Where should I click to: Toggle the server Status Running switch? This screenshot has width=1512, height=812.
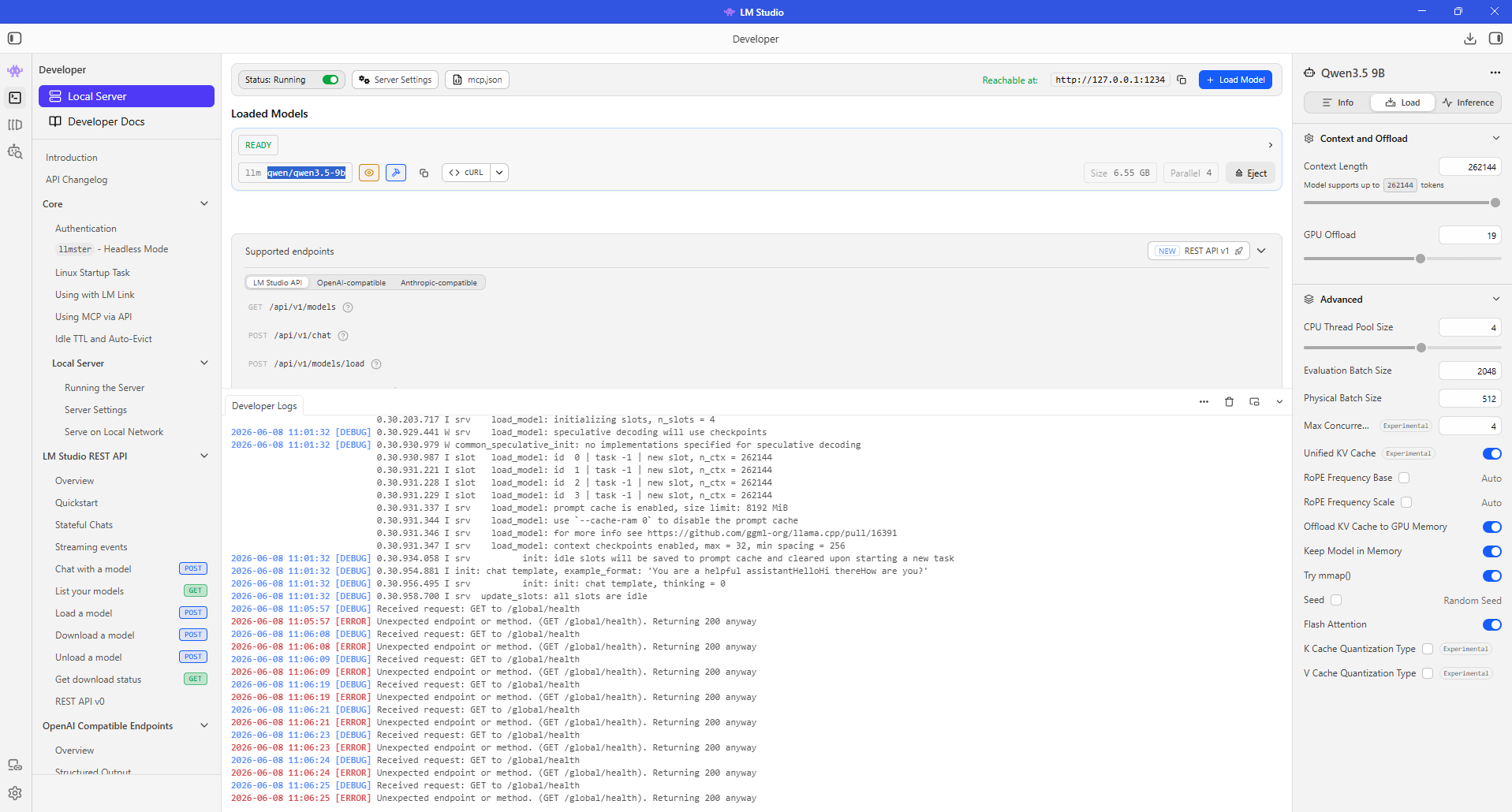point(330,80)
